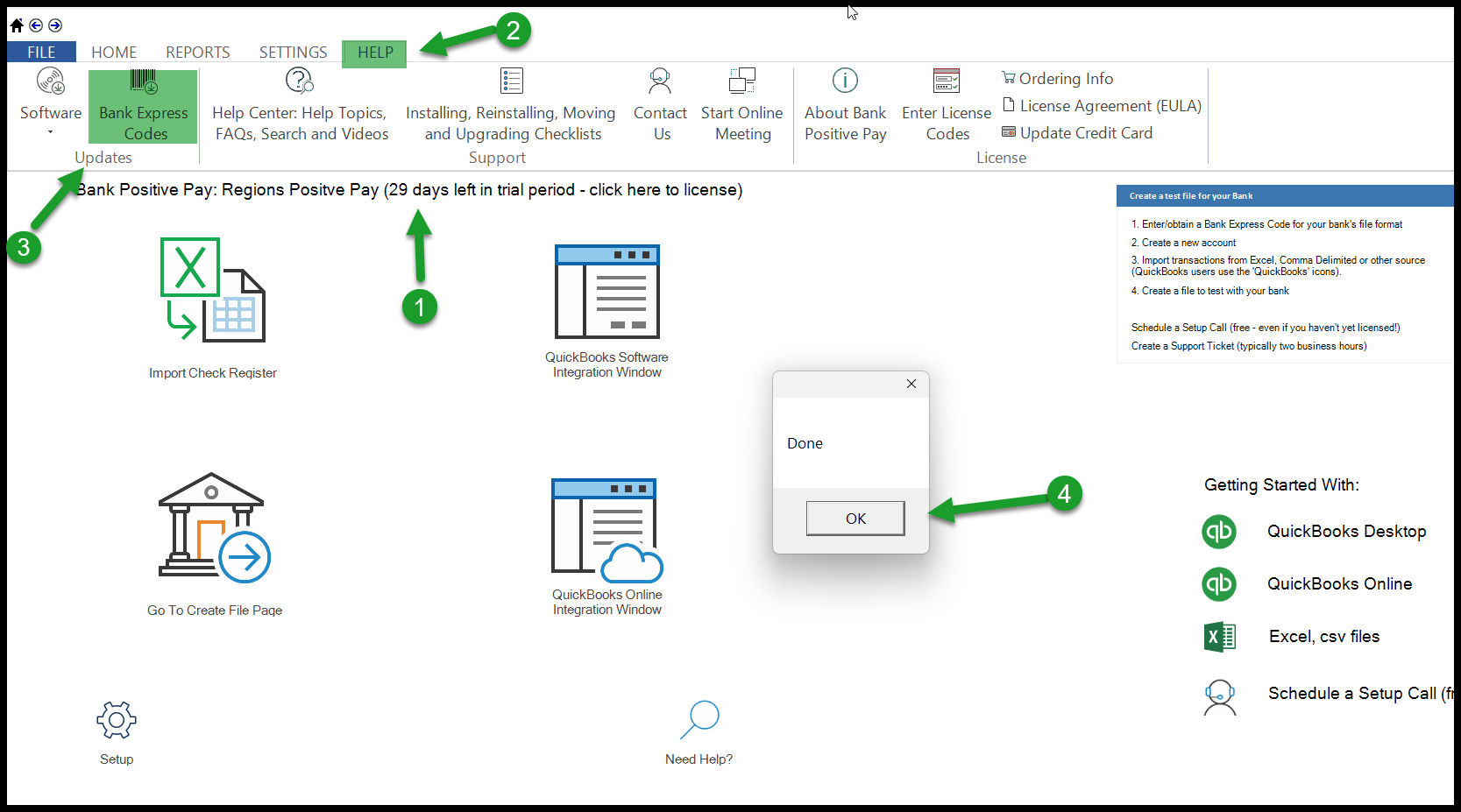The height and width of the screenshot is (812, 1461).
Task: Click the Contact Us headset icon
Action: [660, 81]
